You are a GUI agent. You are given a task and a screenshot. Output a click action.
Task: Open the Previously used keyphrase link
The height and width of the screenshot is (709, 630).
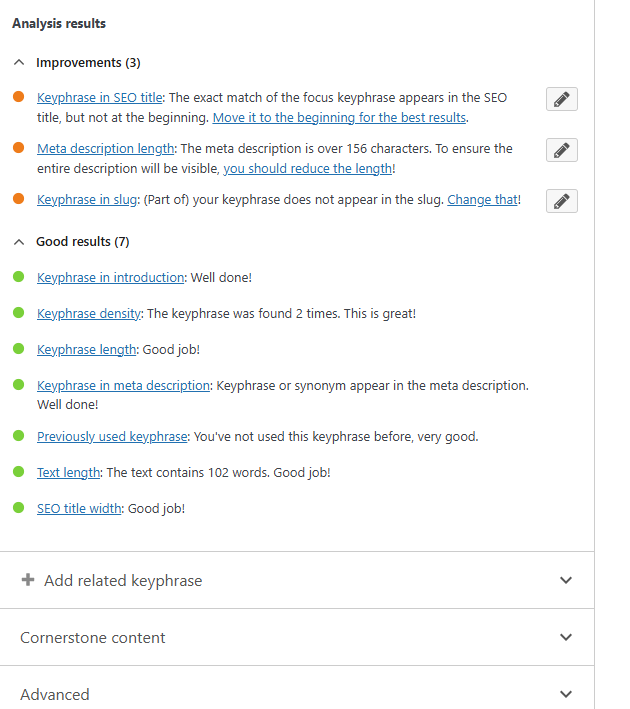tap(112, 436)
